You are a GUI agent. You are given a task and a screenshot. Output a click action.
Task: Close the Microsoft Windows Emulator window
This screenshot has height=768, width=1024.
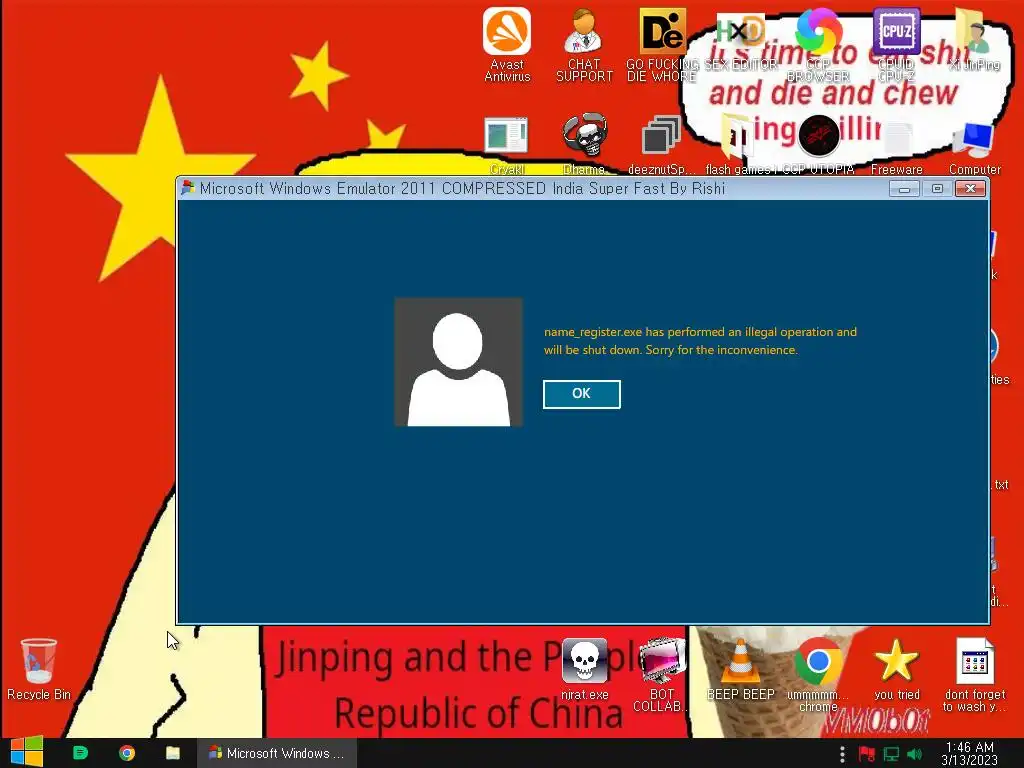(x=970, y=189)
